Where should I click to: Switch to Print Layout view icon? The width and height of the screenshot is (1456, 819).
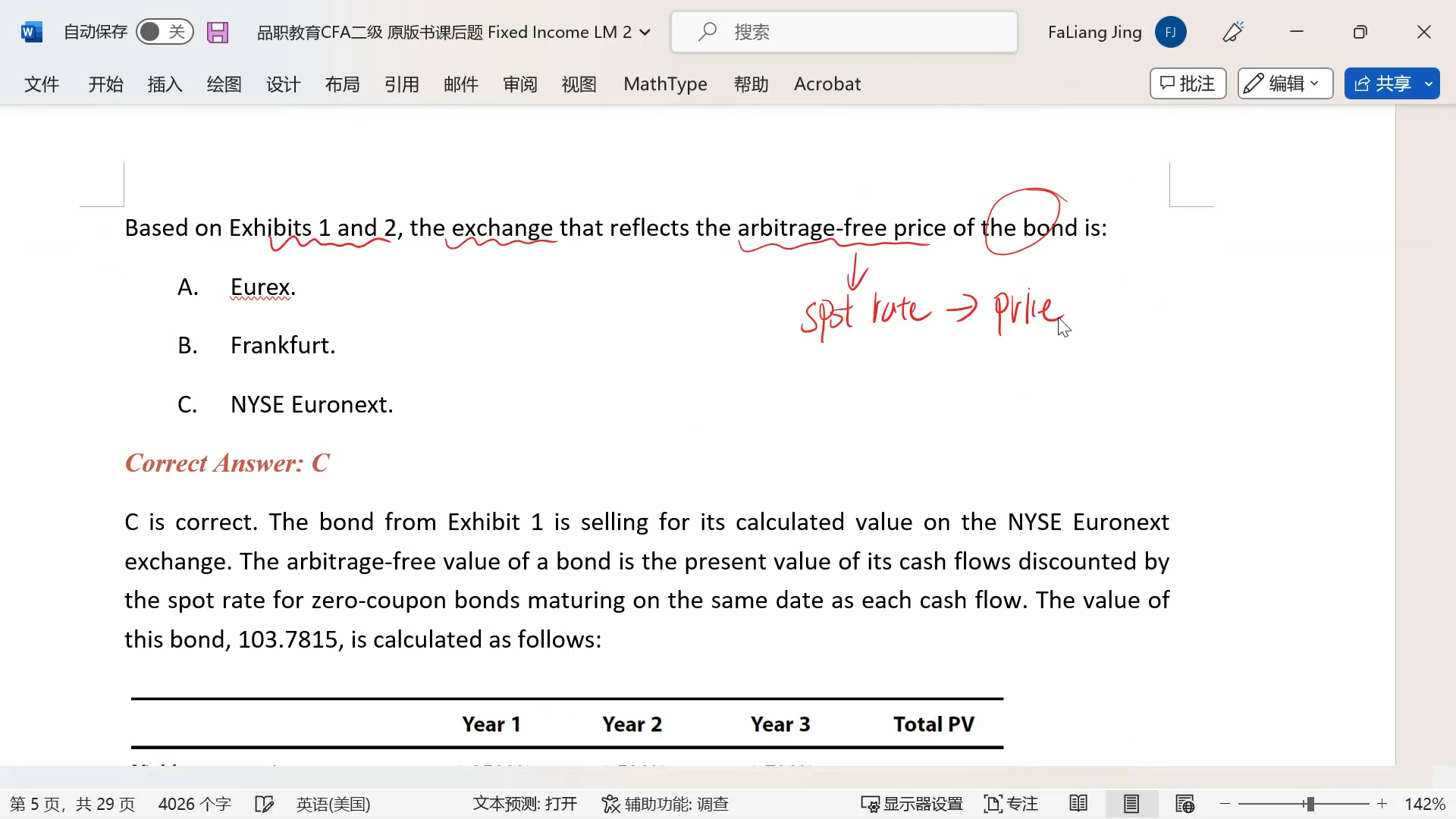1131,804
